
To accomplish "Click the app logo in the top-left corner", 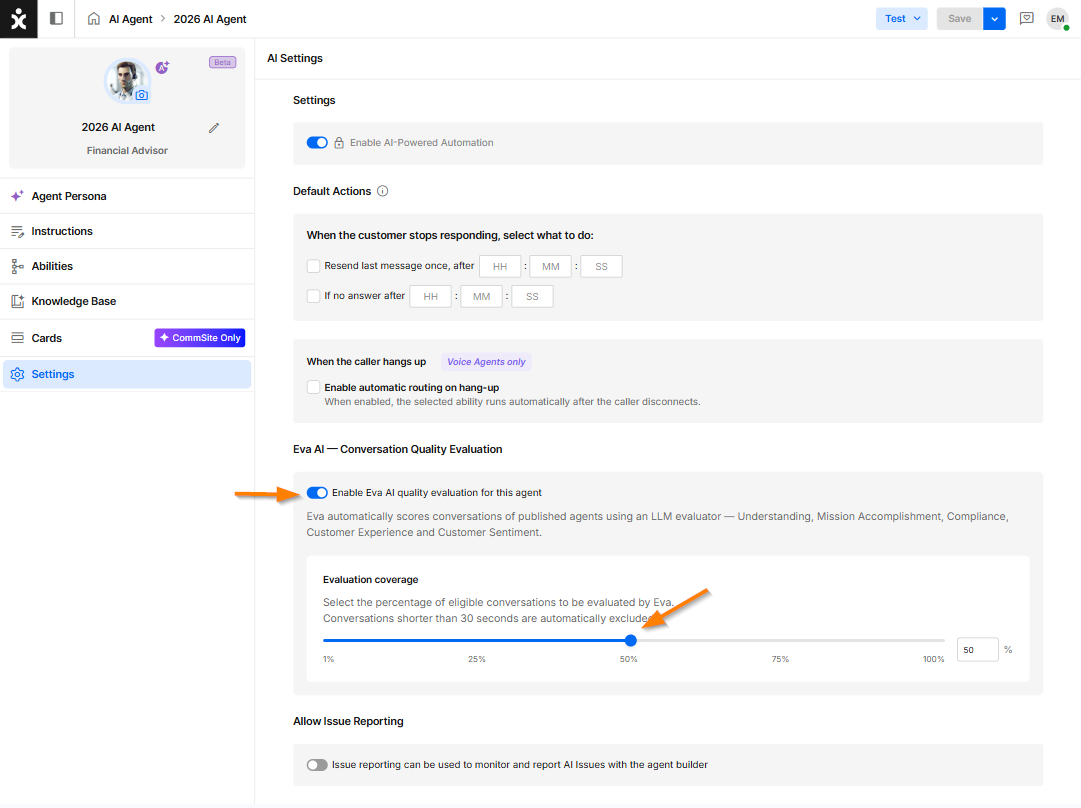I will [19, 19].
